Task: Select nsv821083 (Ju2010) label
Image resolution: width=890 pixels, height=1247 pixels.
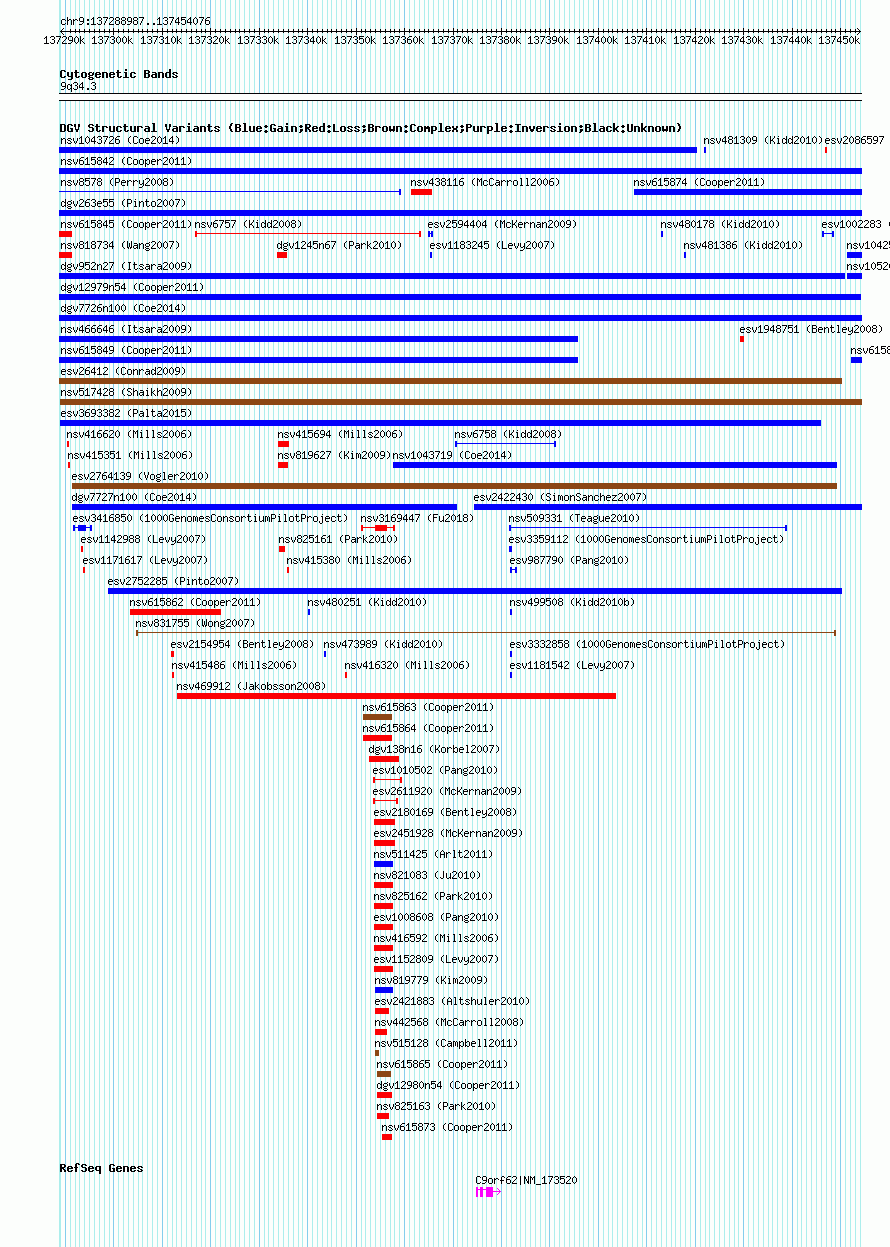Action: tap(427, 875)
